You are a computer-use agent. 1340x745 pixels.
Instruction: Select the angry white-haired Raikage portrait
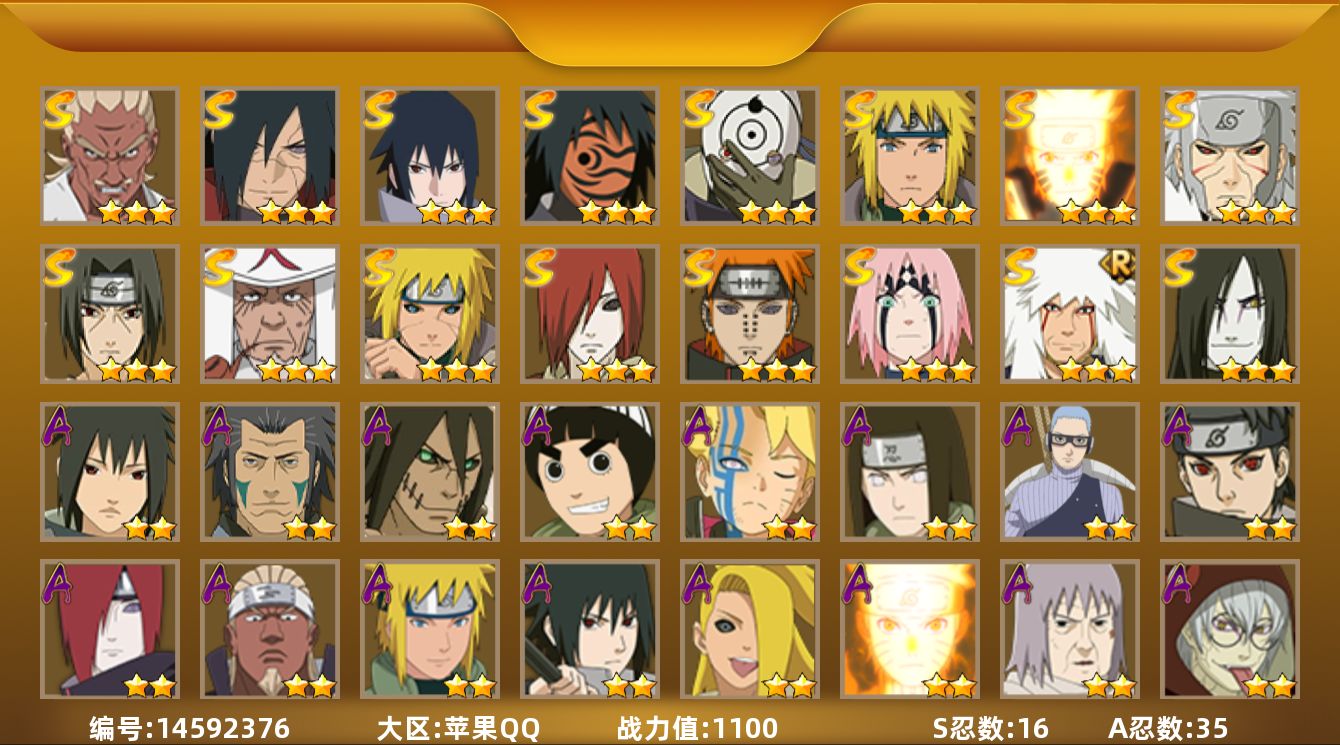(109, 156)
